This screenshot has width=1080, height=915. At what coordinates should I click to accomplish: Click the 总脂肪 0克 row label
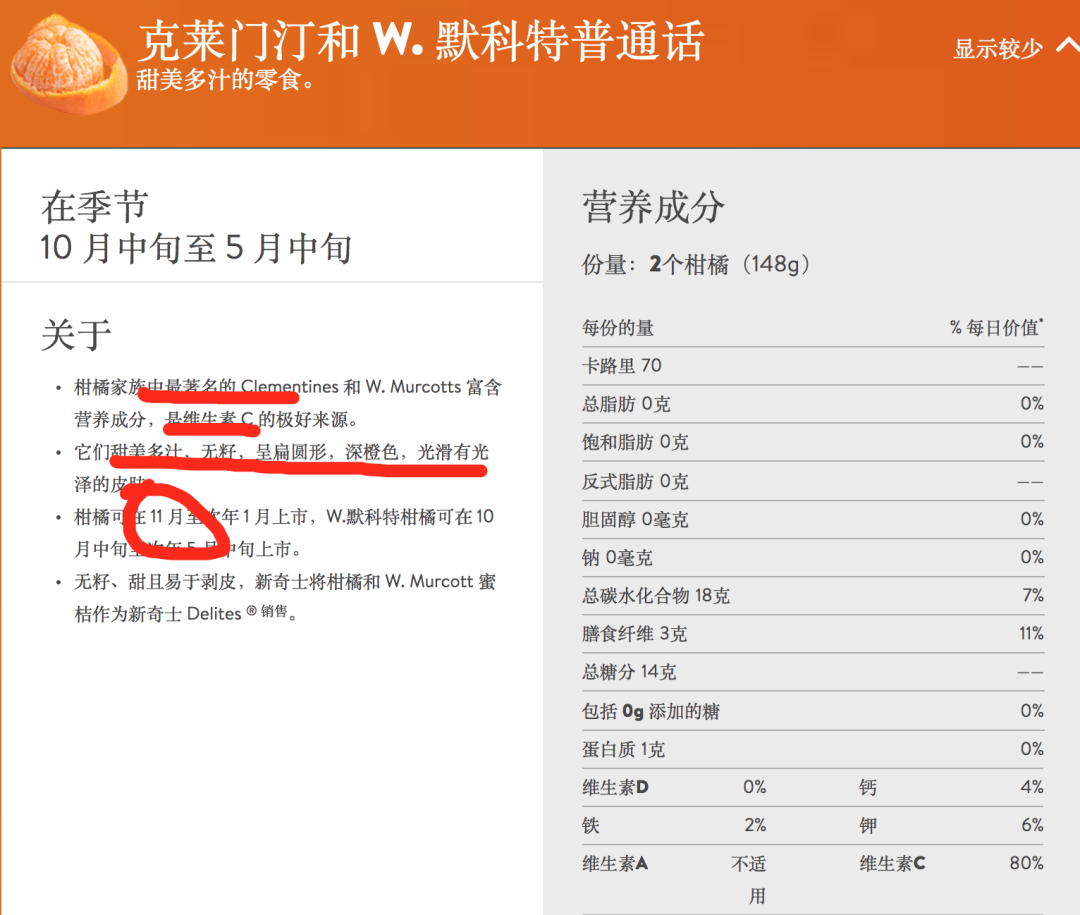(x=626, y=404)
